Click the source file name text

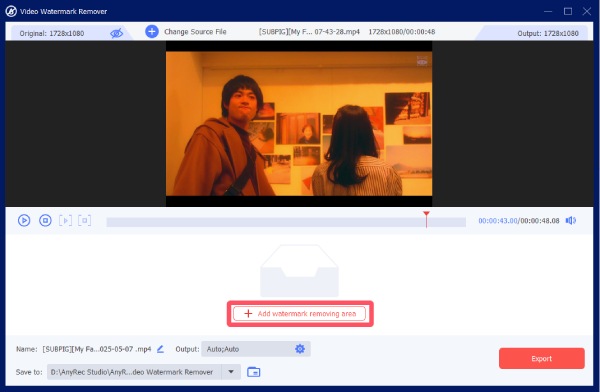[309, 32]
